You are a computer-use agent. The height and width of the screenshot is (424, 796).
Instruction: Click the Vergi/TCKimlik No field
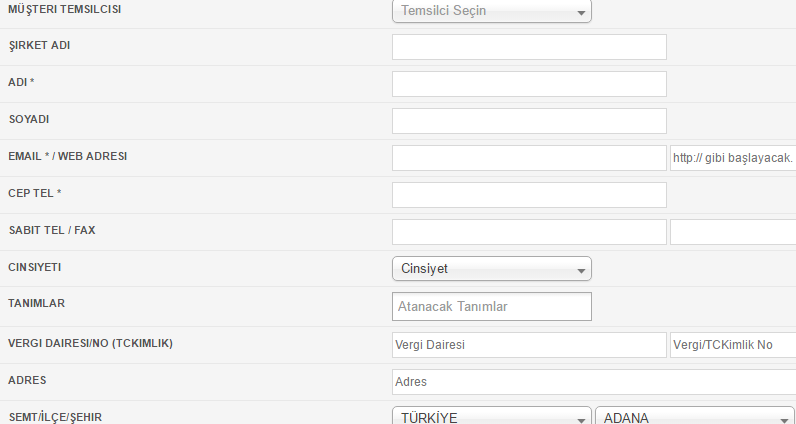[733, 345]
